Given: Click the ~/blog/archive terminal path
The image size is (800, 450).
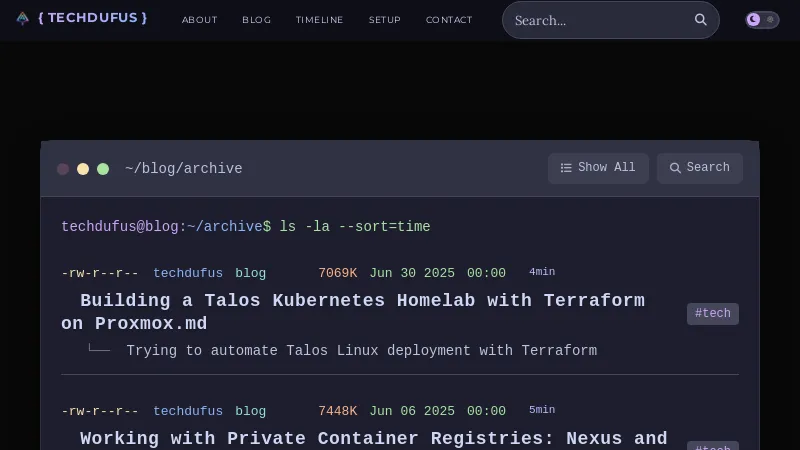Looking at the screenshot, I should tap(183, 169).
